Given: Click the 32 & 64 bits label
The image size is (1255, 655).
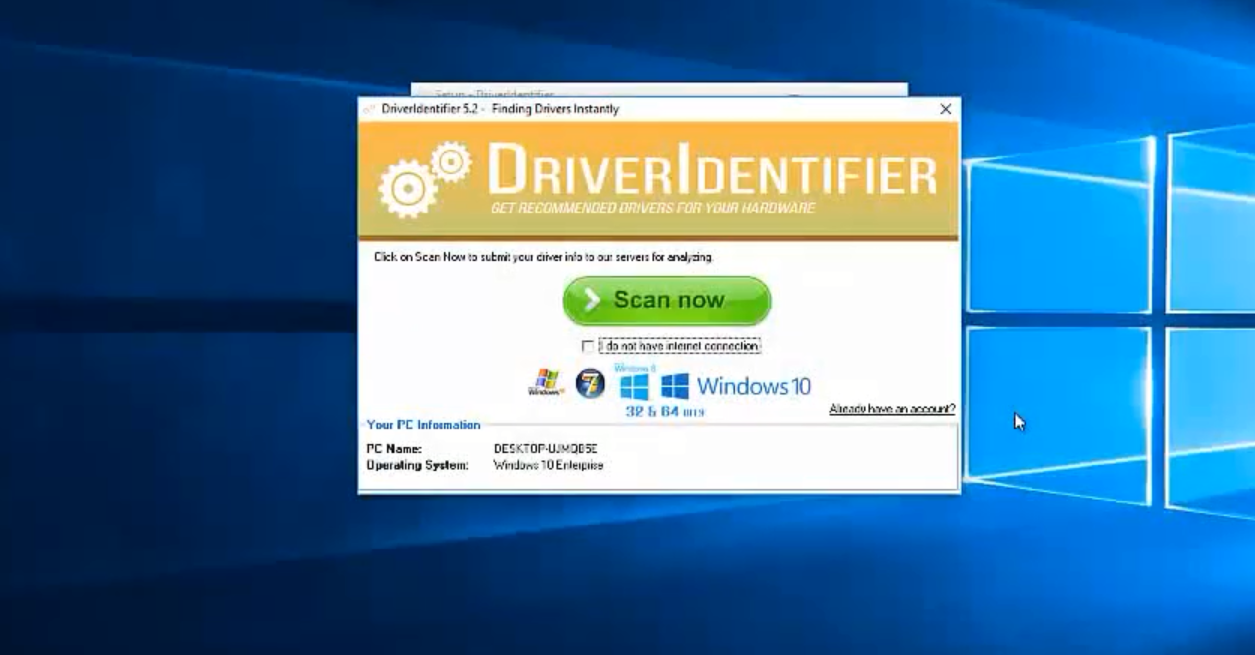Looking at the screenshot, I should pyautogui.click(x=664, y=411).
